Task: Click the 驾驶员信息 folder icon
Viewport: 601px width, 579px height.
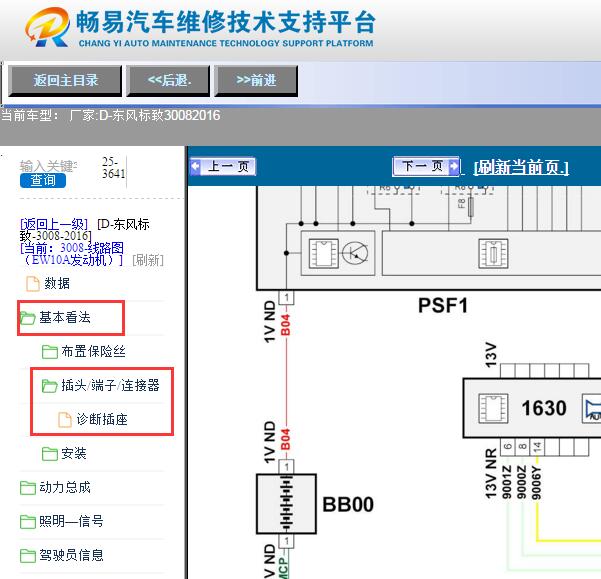Action: coord(28,555)
